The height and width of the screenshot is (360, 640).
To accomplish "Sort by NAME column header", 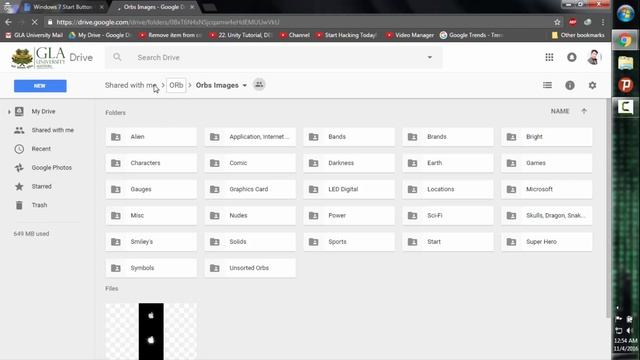I will [x=560, y=111].
